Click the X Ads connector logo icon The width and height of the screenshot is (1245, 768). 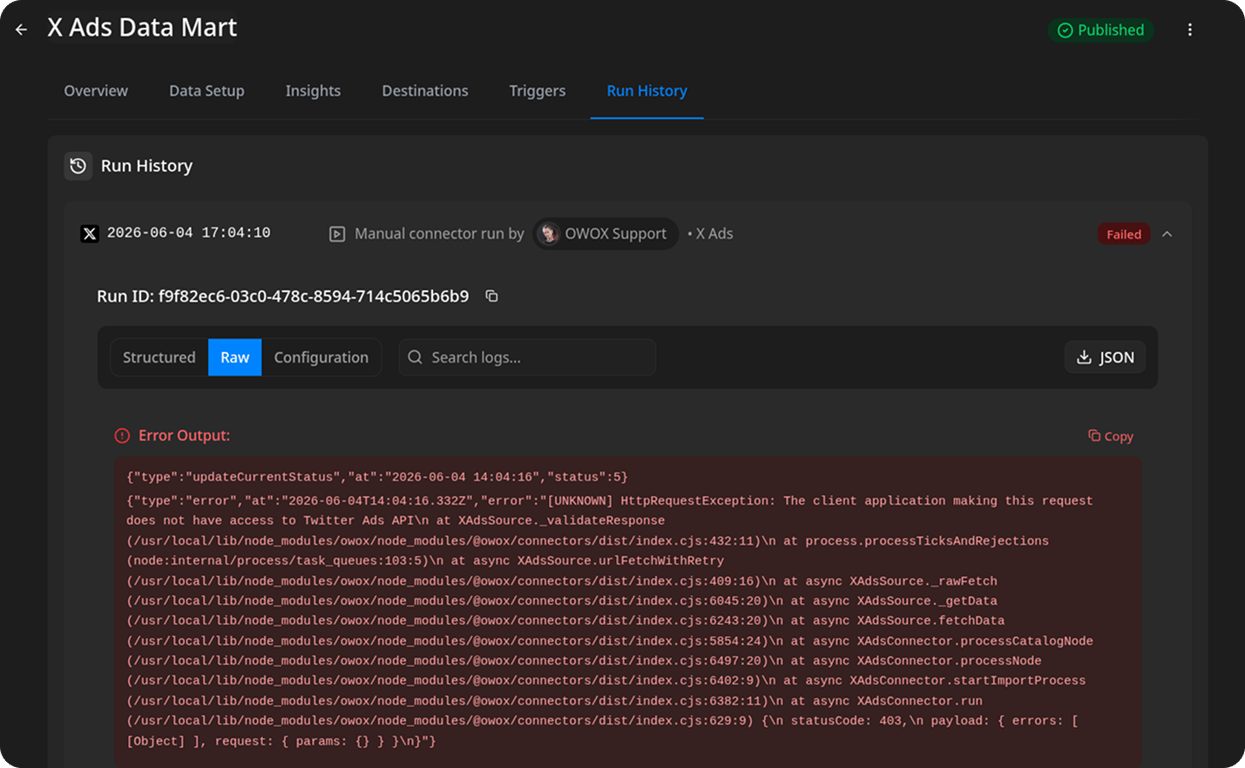click(x=89, y=234)
